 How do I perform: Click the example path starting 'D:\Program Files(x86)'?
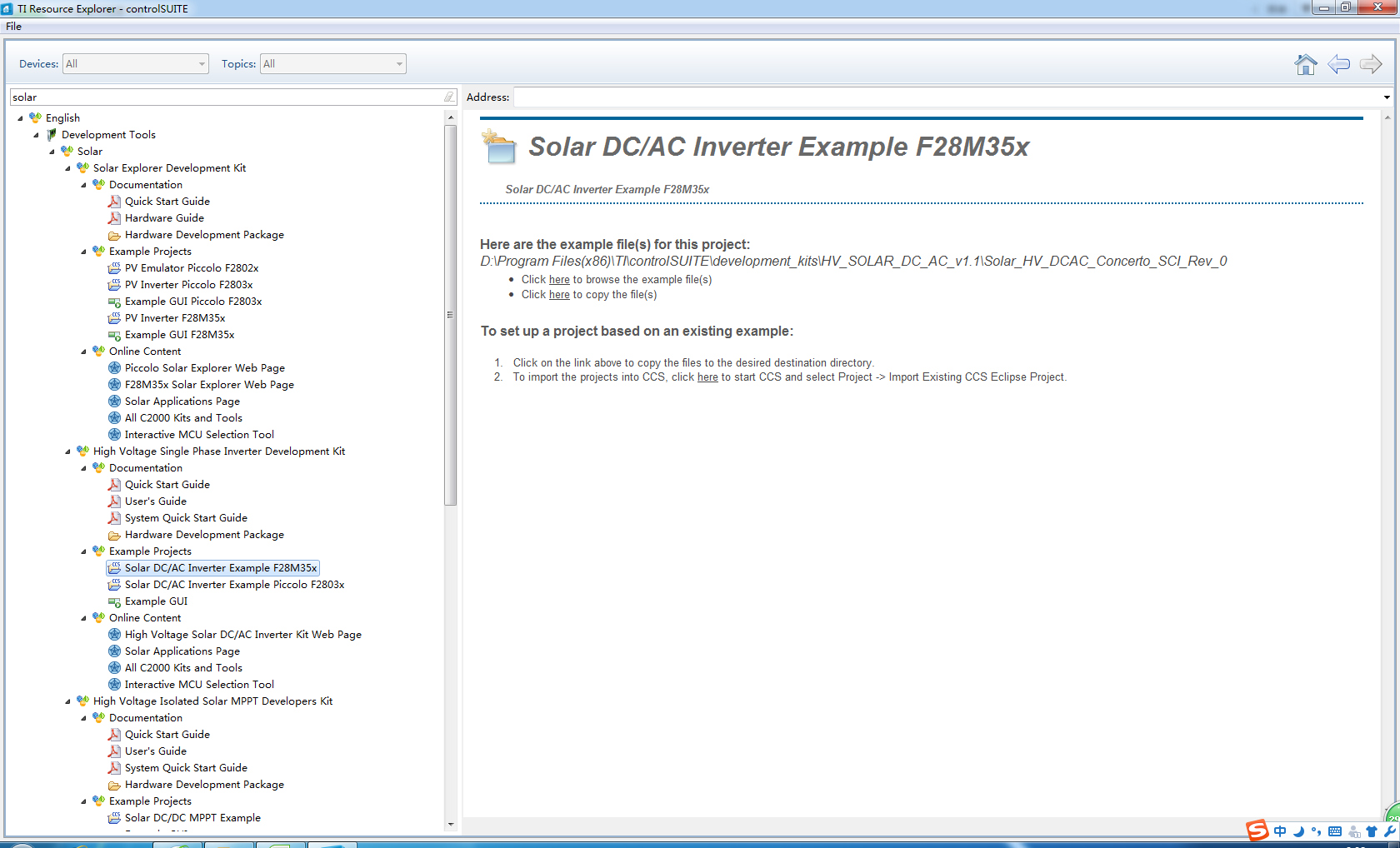point(853,262)
